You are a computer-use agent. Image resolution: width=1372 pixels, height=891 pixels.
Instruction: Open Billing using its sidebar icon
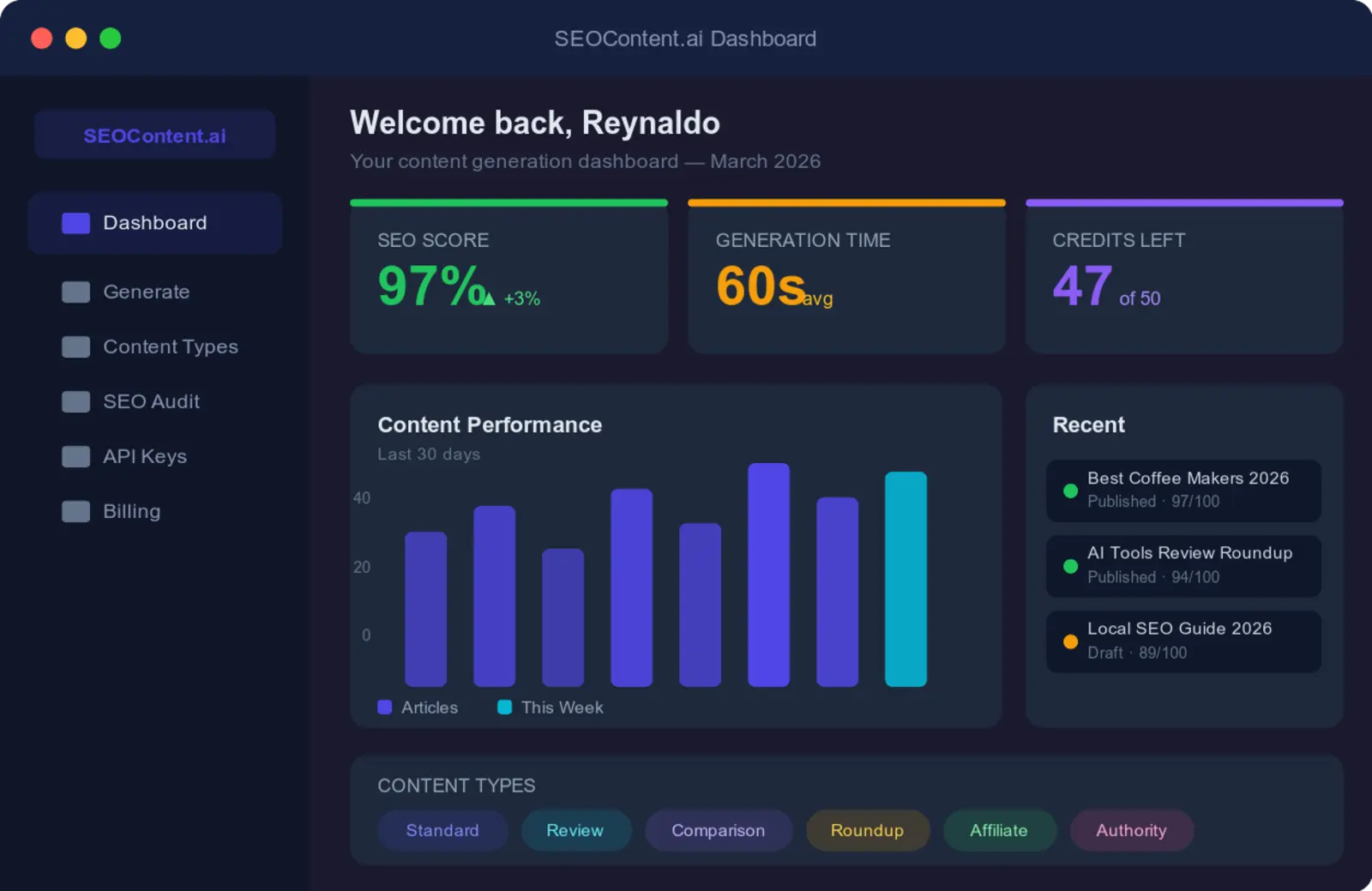click(75, 511)
